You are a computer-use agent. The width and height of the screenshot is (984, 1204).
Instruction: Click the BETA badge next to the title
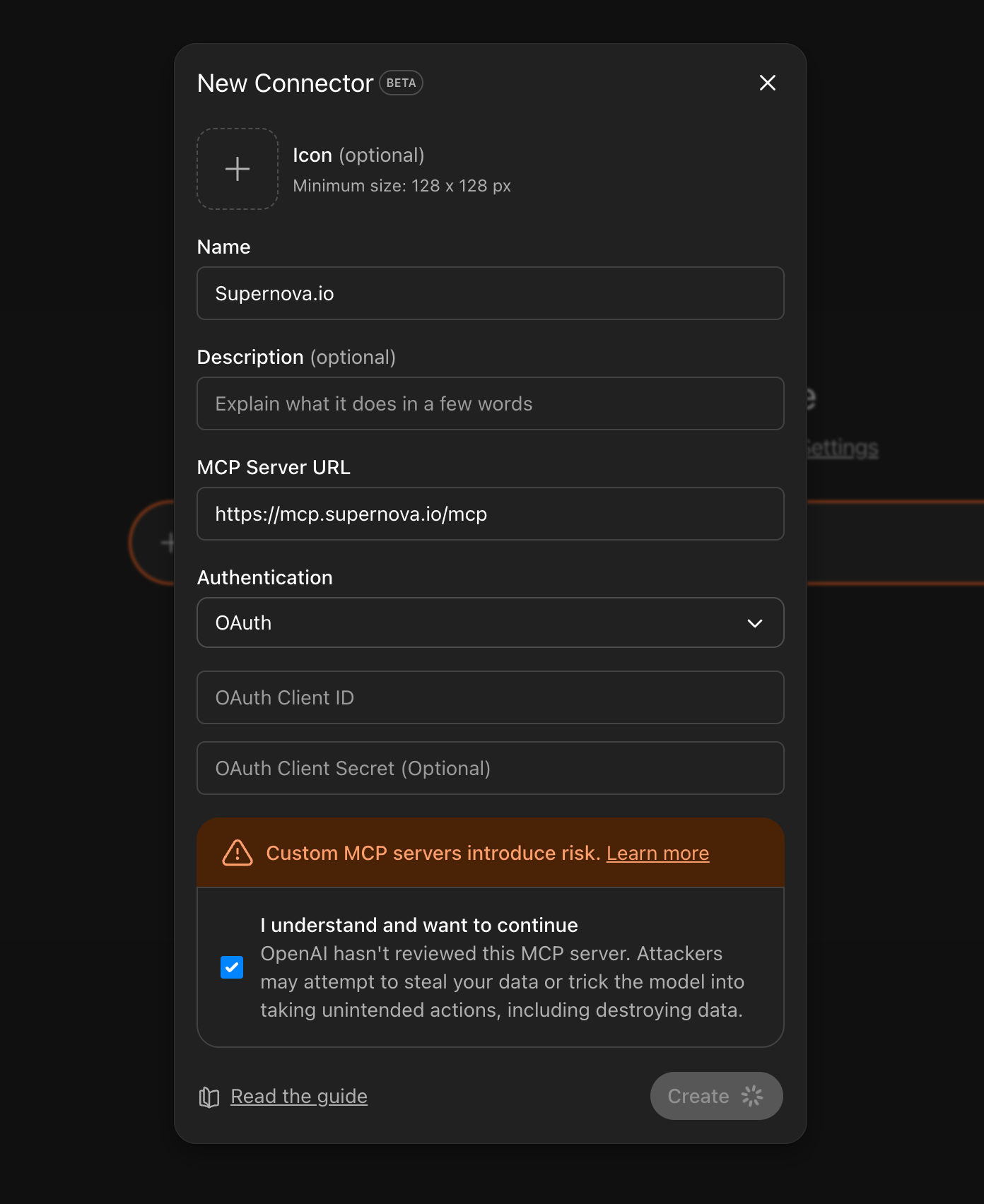click(x=401, y=83)
